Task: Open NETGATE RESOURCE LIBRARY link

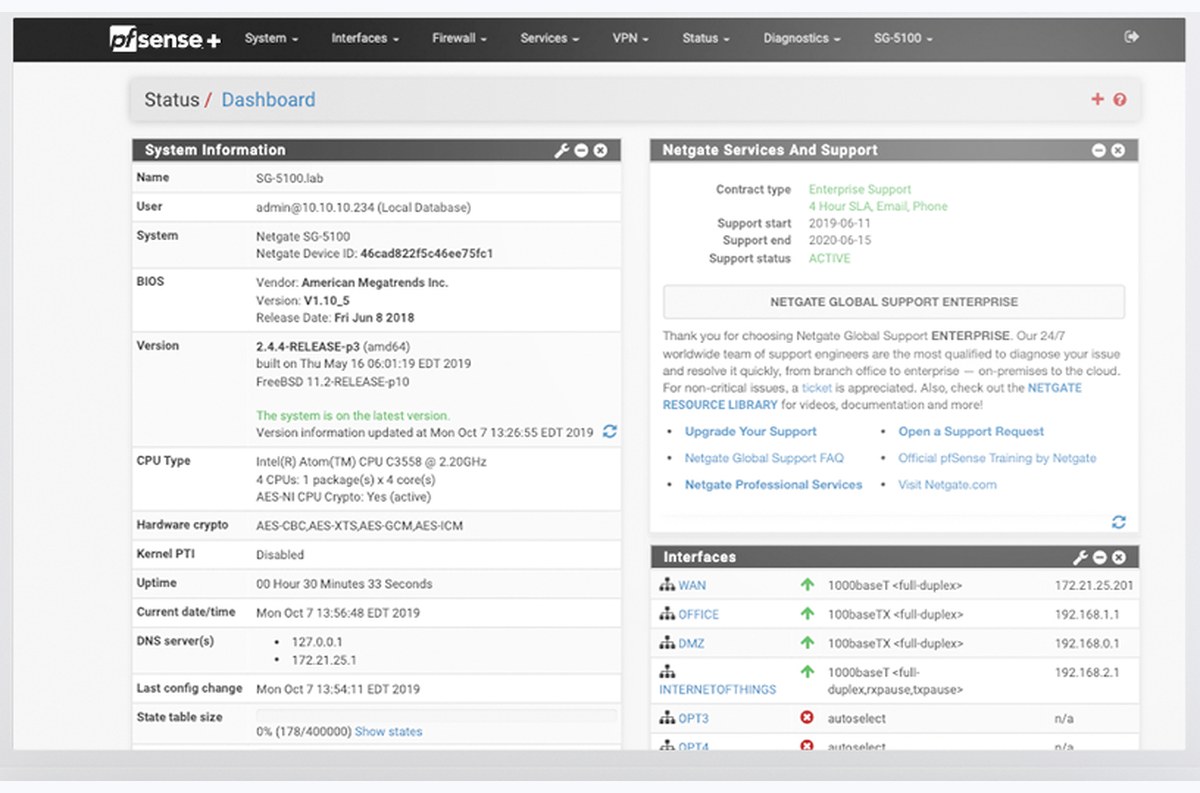Action: coord(871,397)
